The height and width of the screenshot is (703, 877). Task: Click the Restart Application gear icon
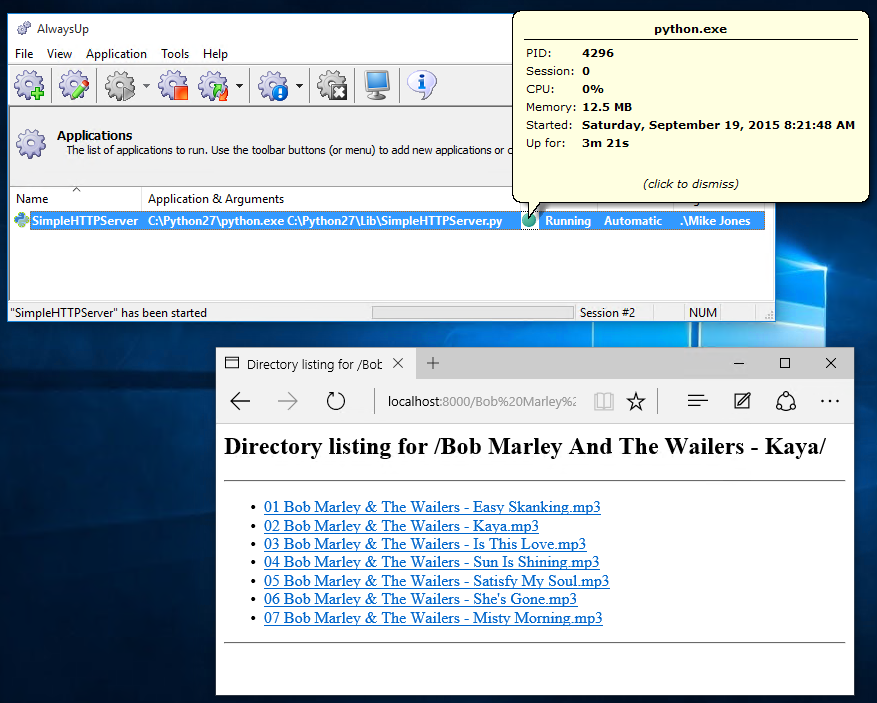(214, 86)
